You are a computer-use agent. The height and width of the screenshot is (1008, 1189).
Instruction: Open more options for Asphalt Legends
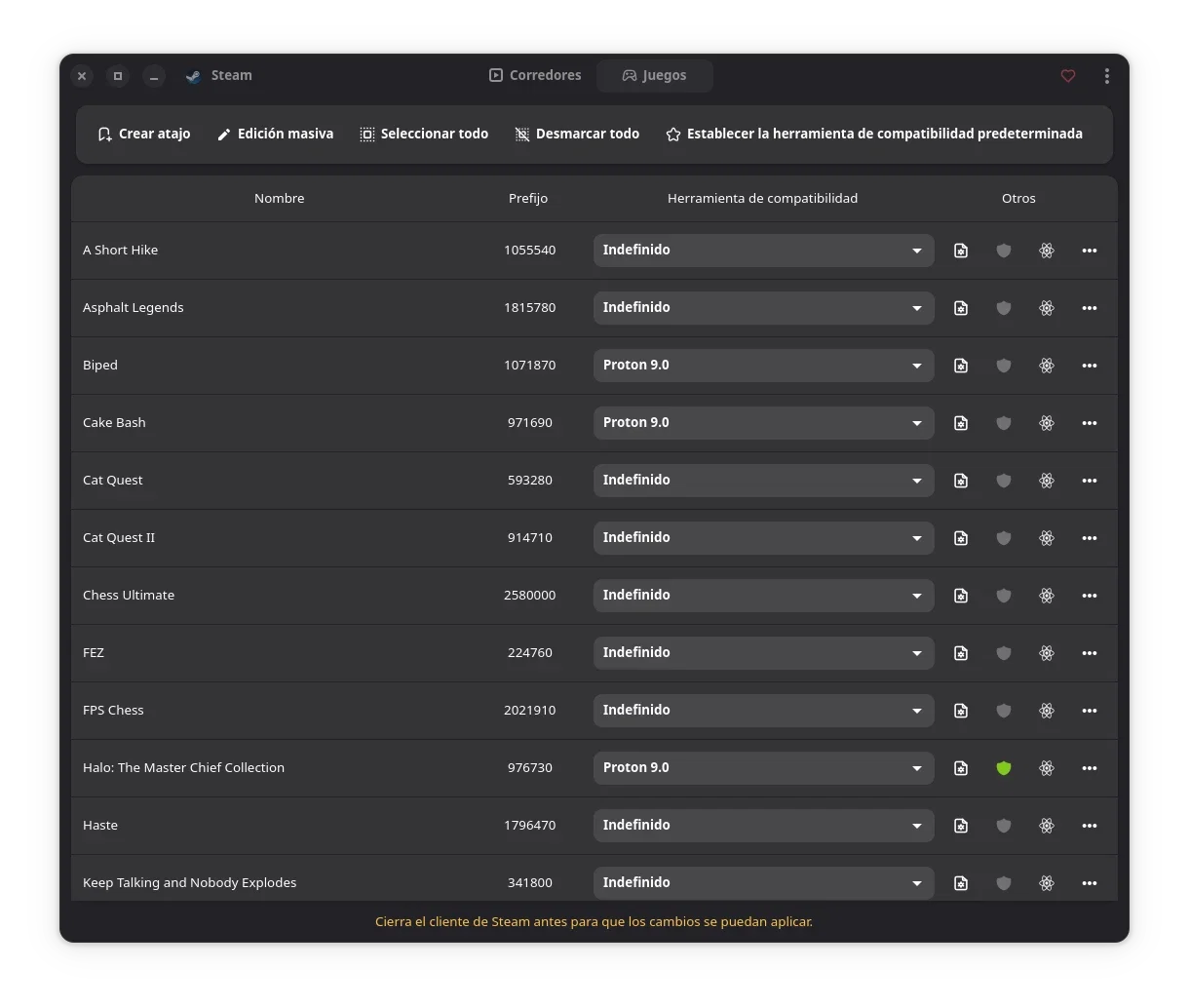[1090, 308]
